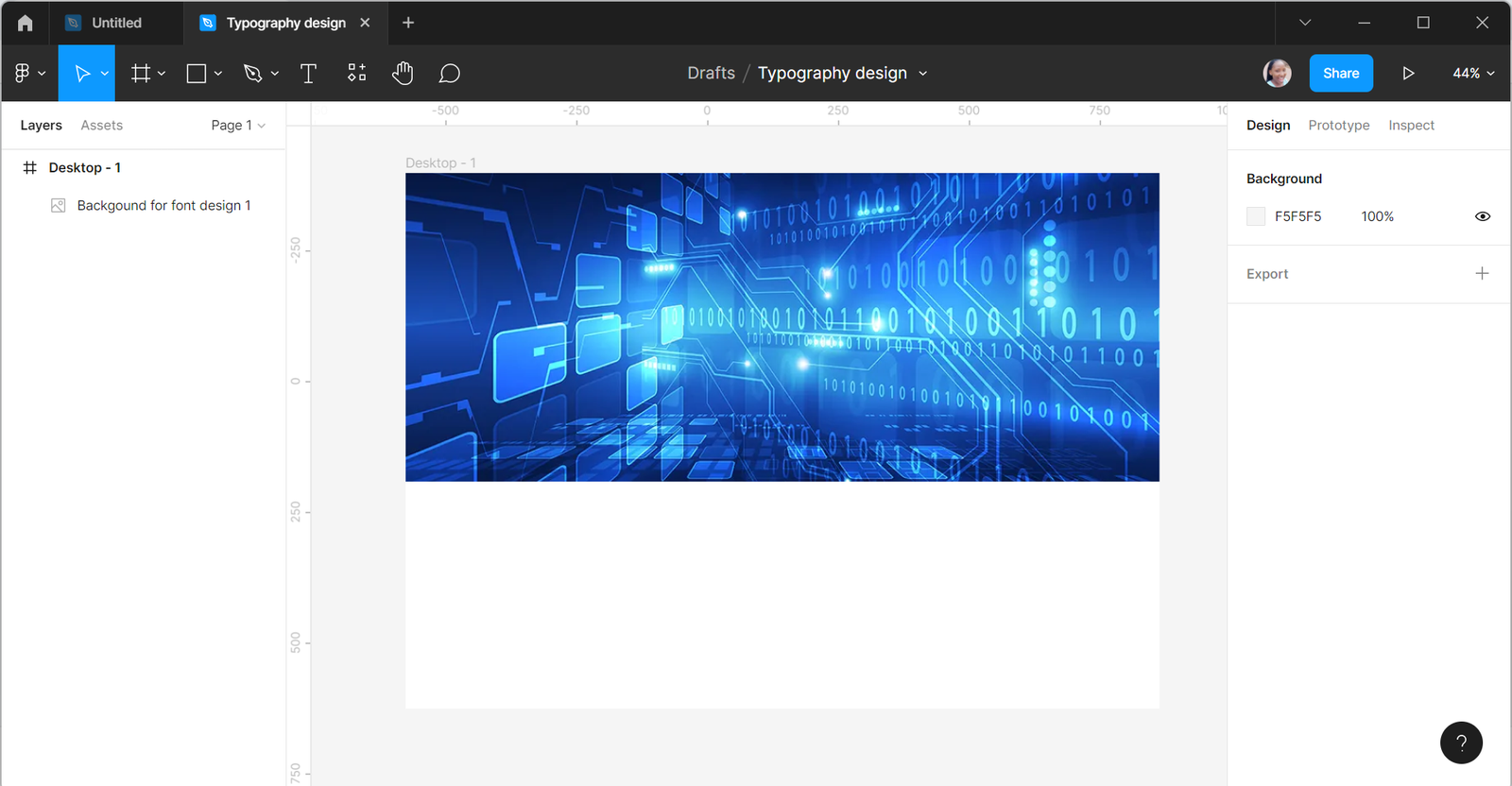Click the blue Share button

click(1340, 74)
